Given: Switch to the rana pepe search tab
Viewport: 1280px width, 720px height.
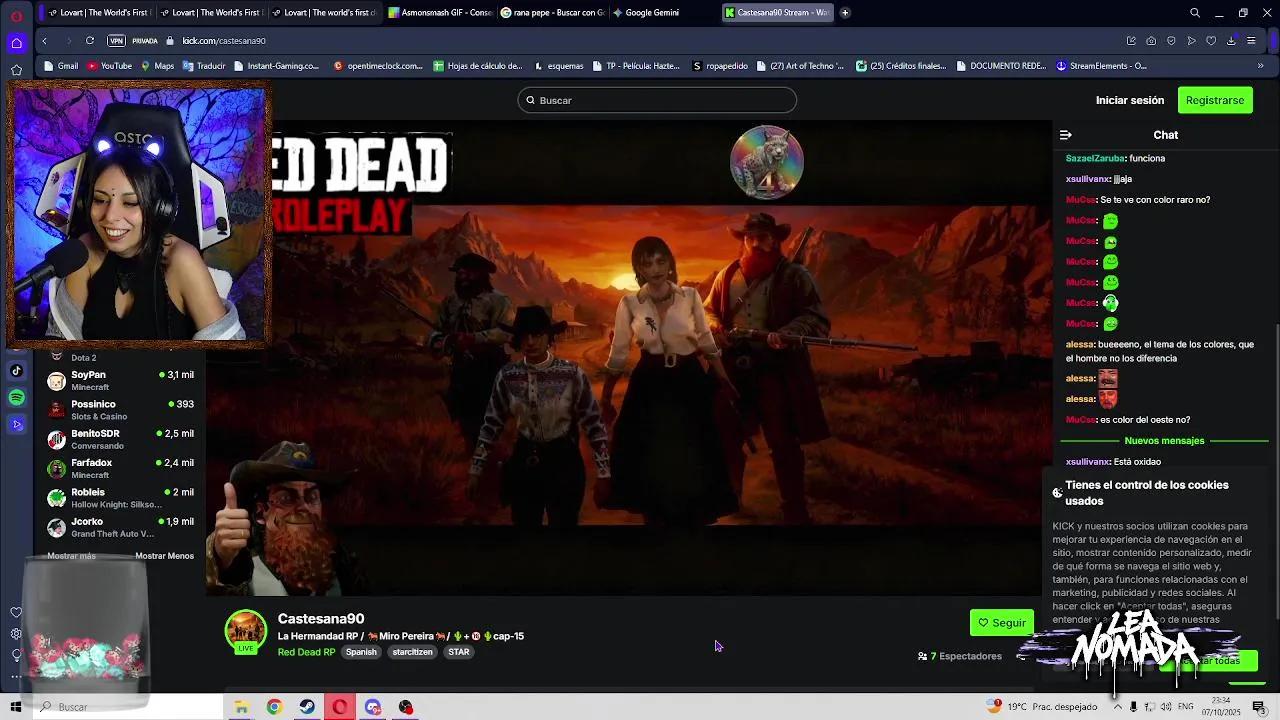Looking at the screenshot, I should [552, 13].
